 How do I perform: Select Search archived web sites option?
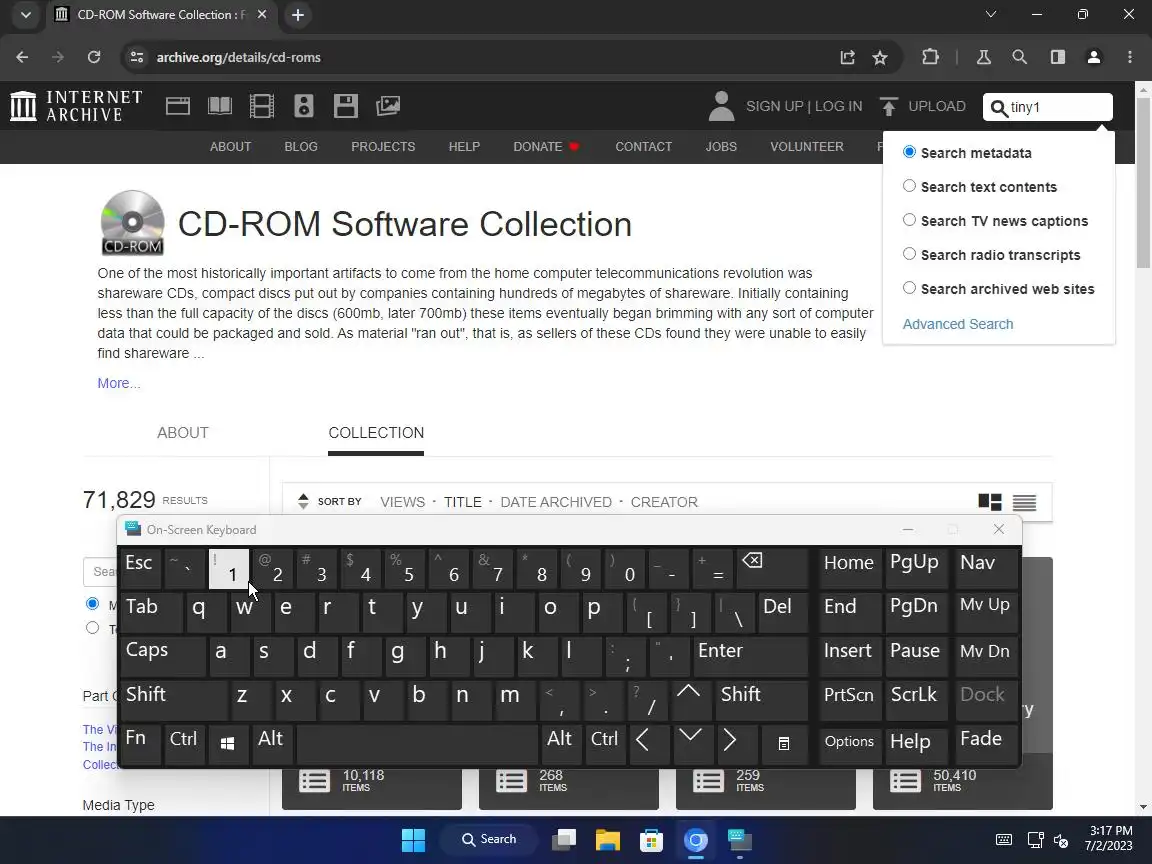point(910,287)
